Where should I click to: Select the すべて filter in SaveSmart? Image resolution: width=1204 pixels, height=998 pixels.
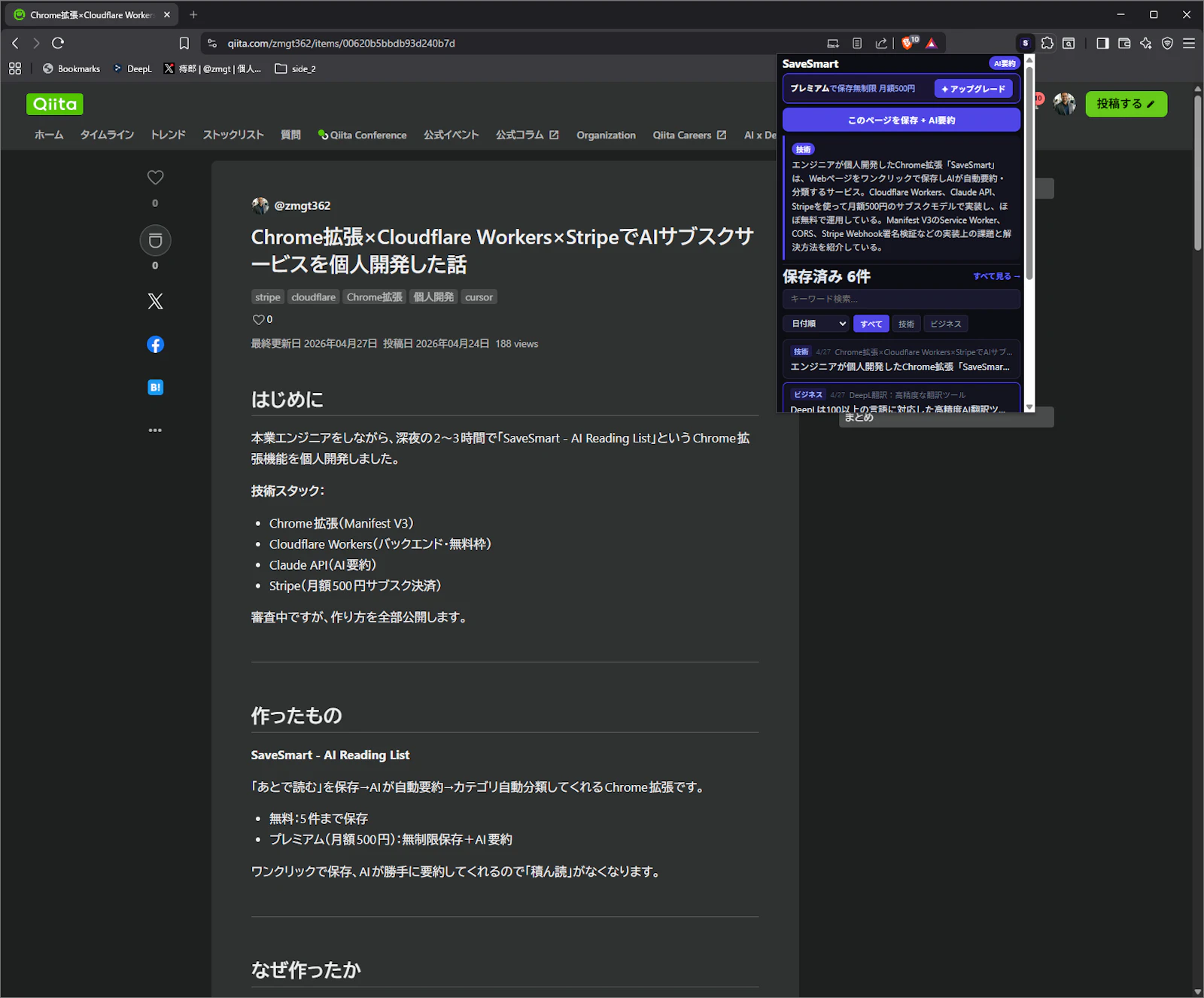click(x=871, y=324)
